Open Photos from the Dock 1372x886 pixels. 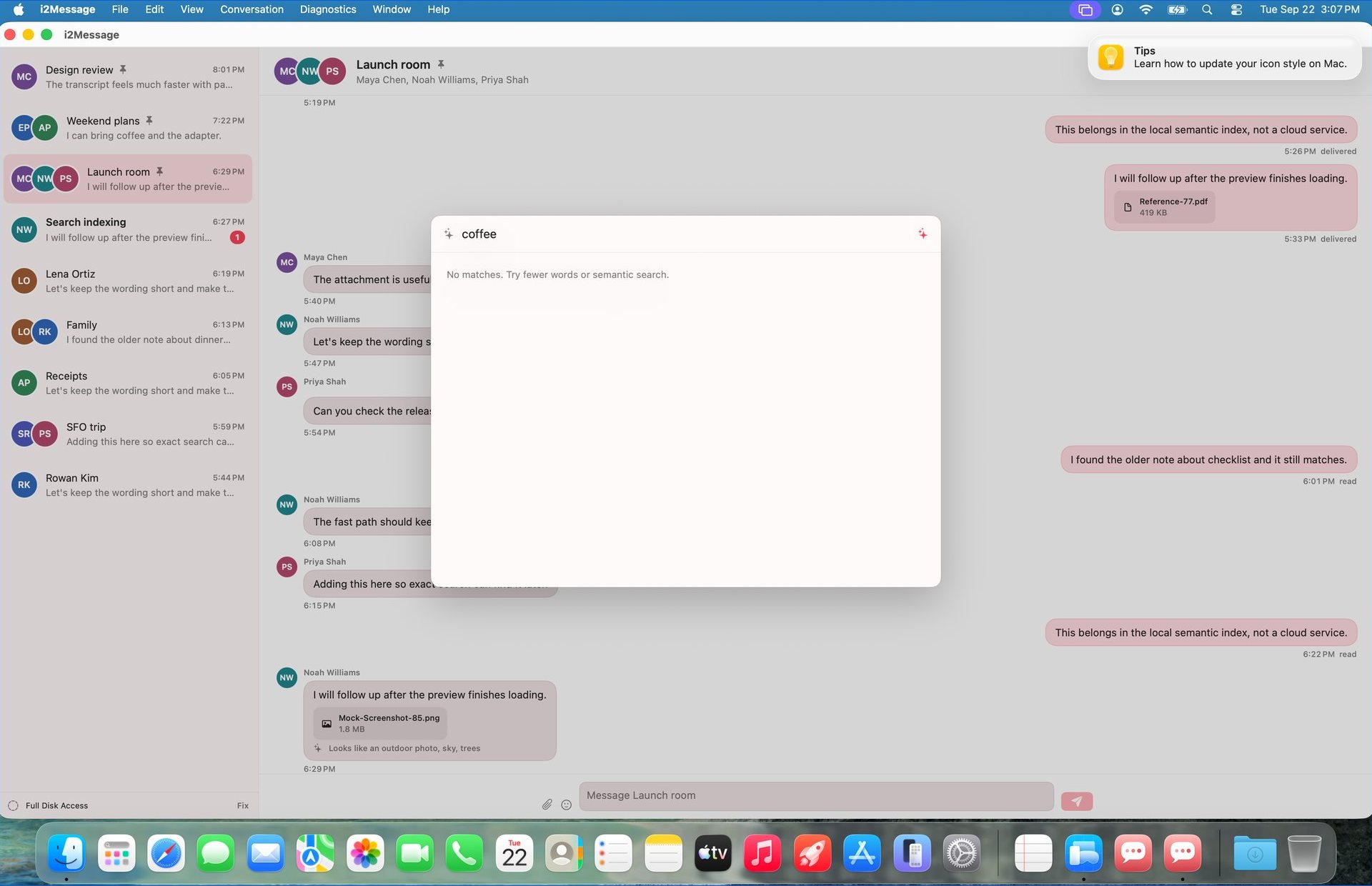point(365,853)
